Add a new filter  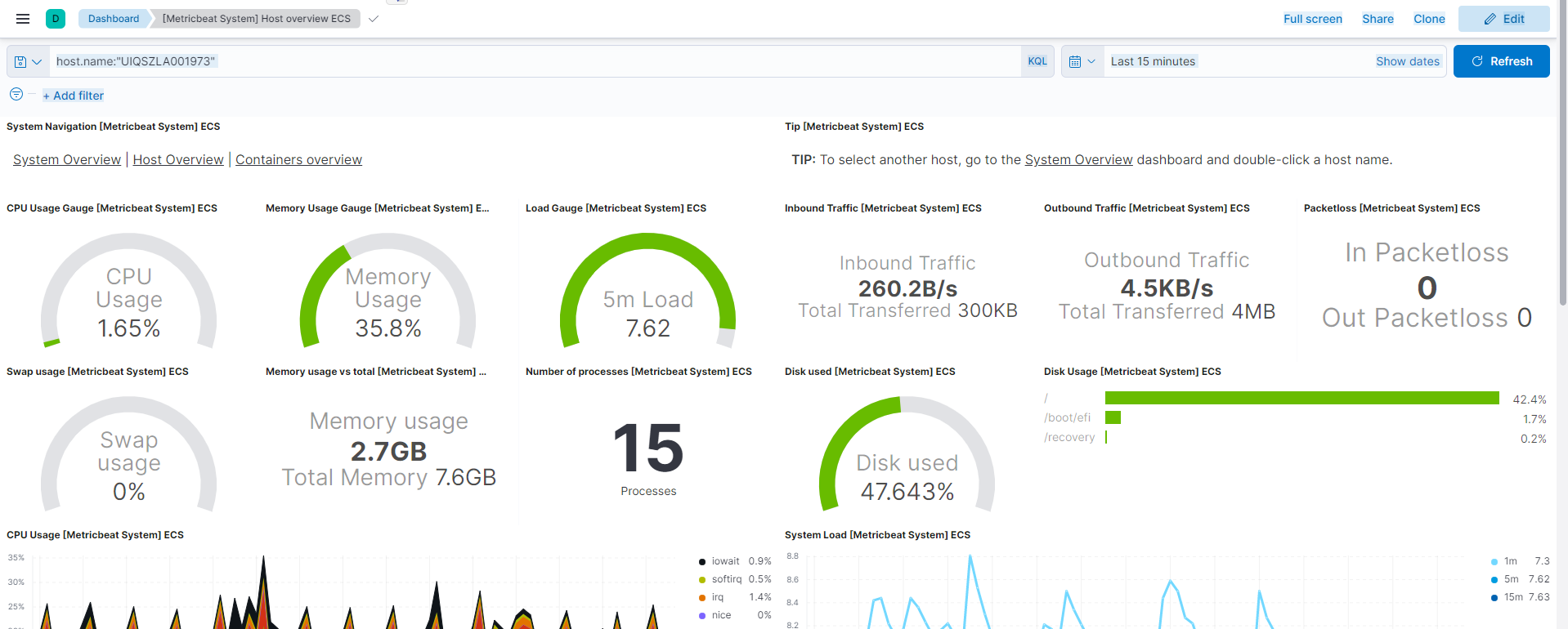74,96
